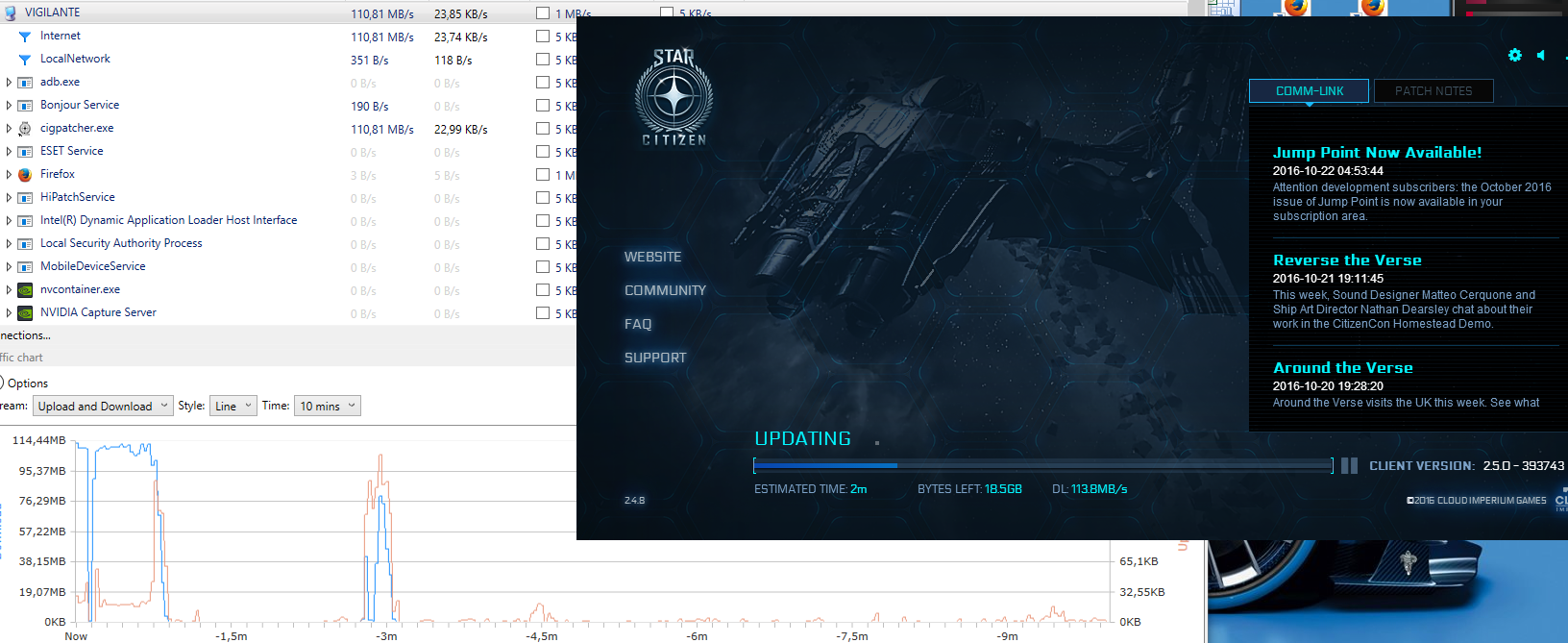The height and width of the screenshot is (643, 1568).
Task: Enable limit checkbox for NVIDIA Capture Server
Action: click(543, 313)
